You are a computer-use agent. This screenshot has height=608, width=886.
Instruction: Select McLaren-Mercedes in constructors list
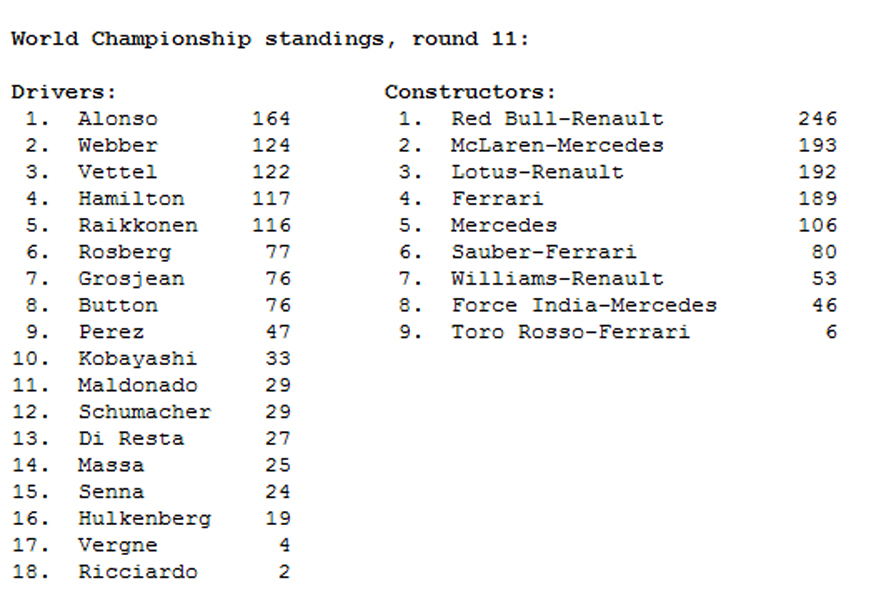click(x=557, y=145)
